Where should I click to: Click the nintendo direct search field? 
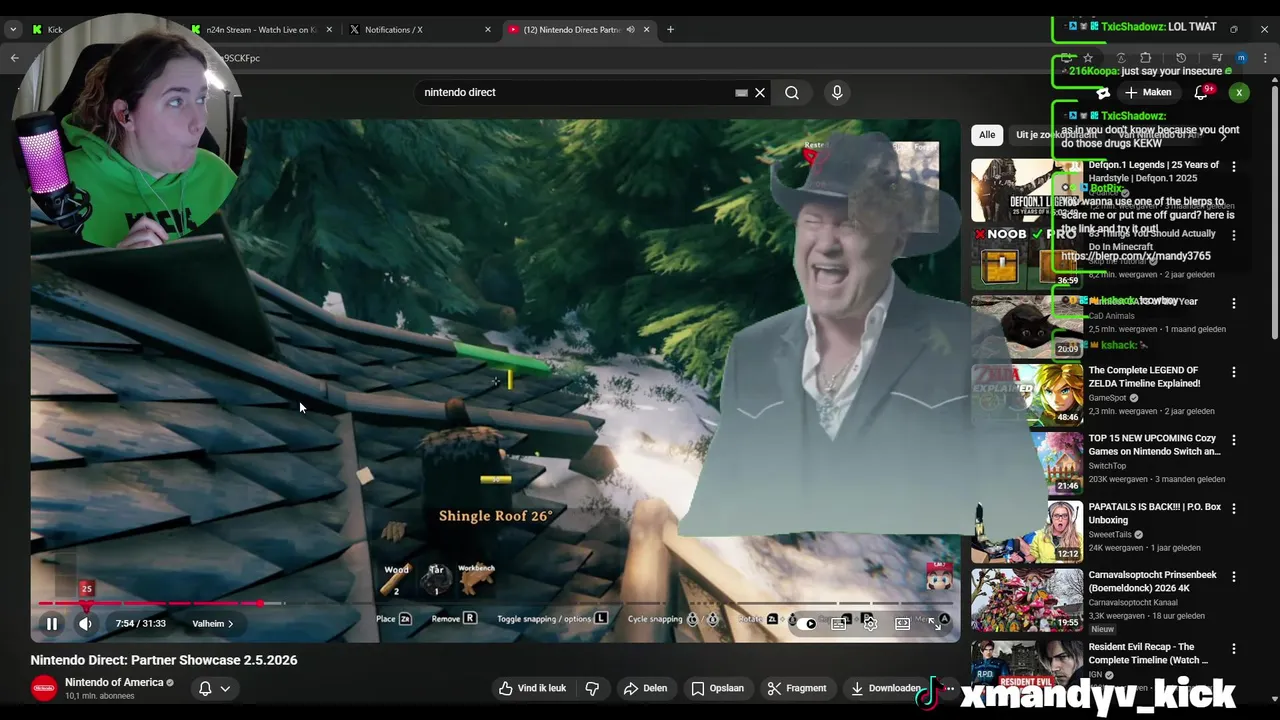coord(575,92)
